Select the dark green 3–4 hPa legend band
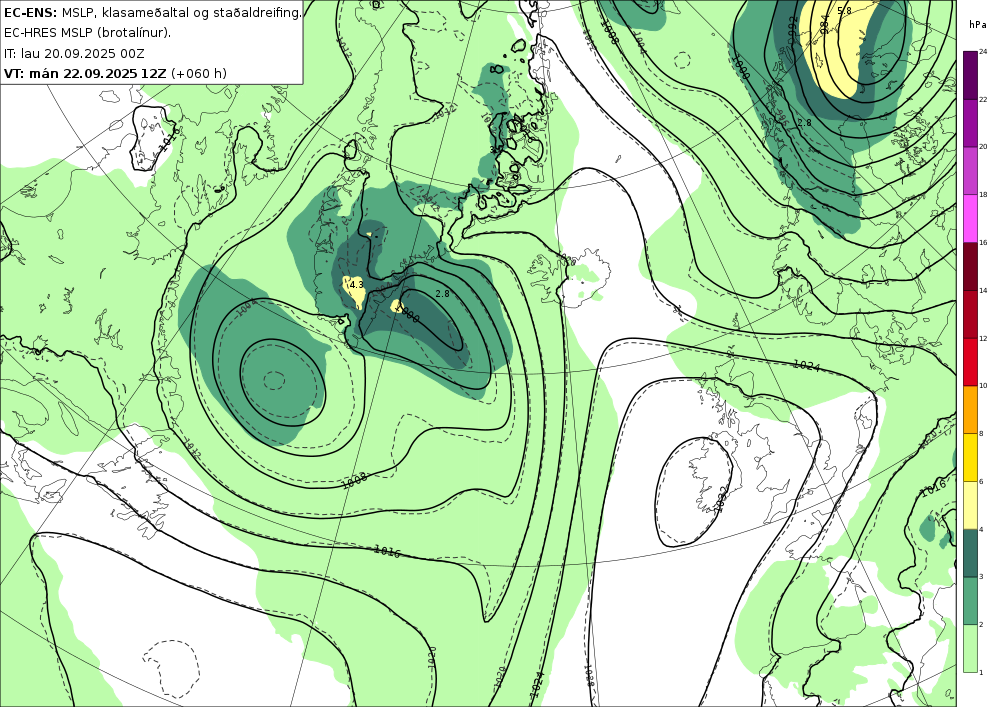 click(x=970, y=552)
